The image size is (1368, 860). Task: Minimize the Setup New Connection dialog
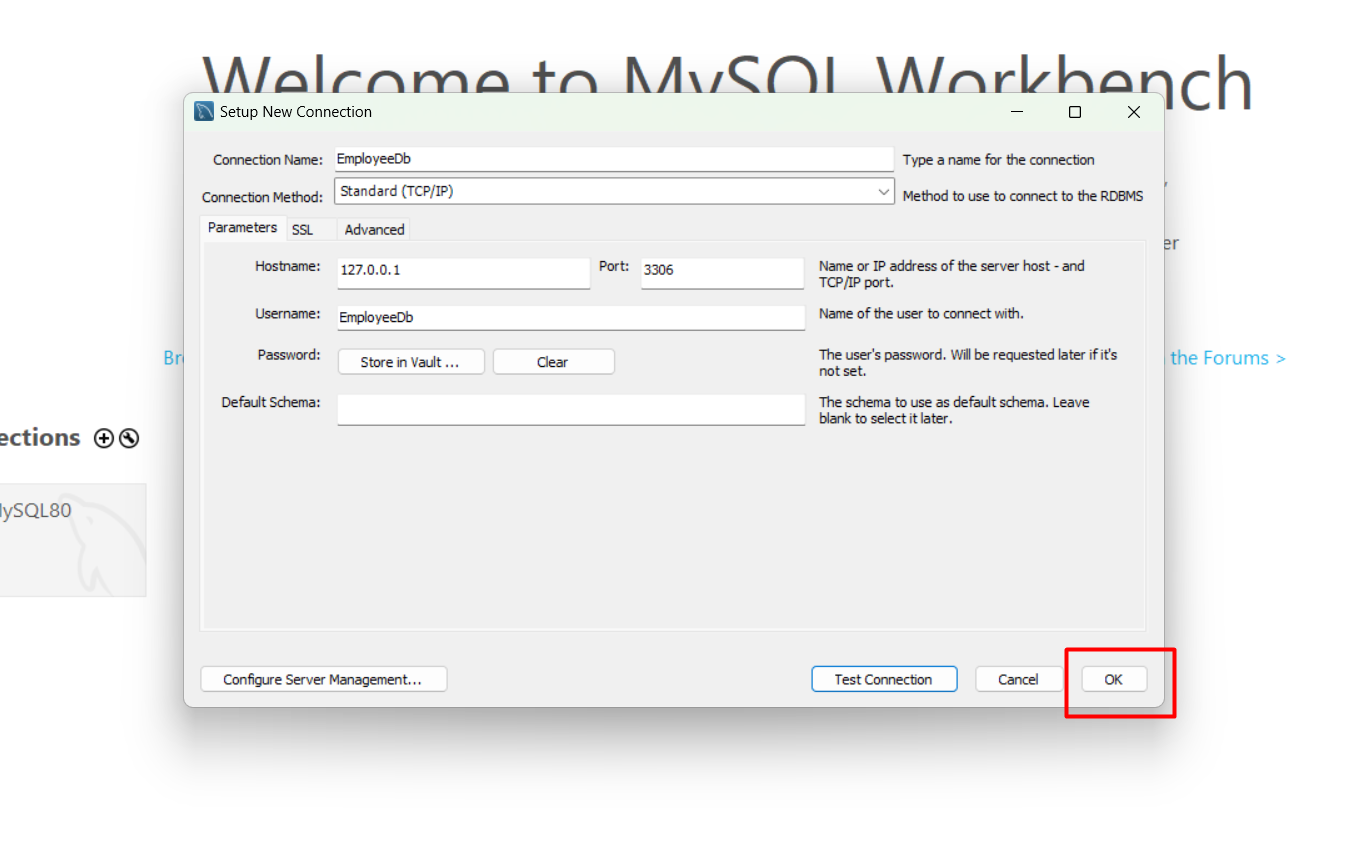[x=1016, y=112]
